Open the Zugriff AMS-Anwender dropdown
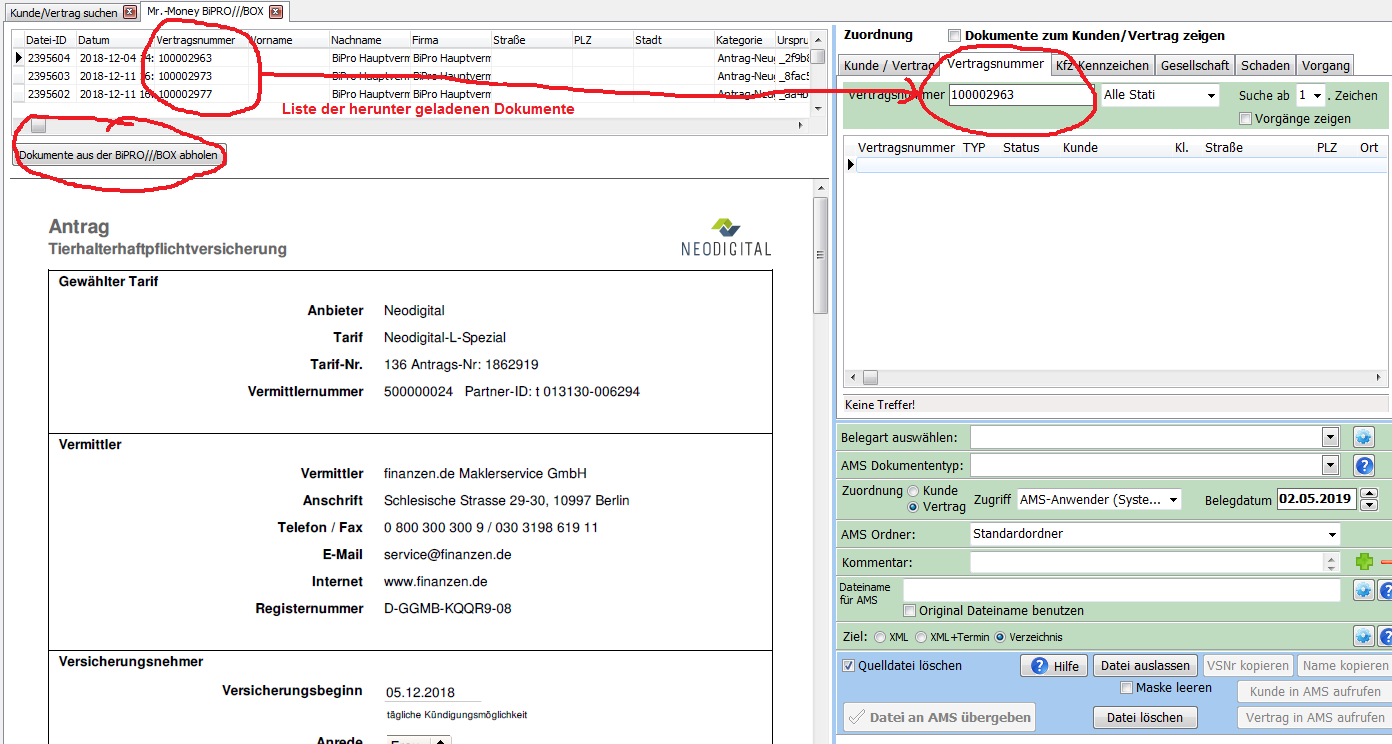1392x744 pixels. pyautogui.click(x=1173, y=499)
